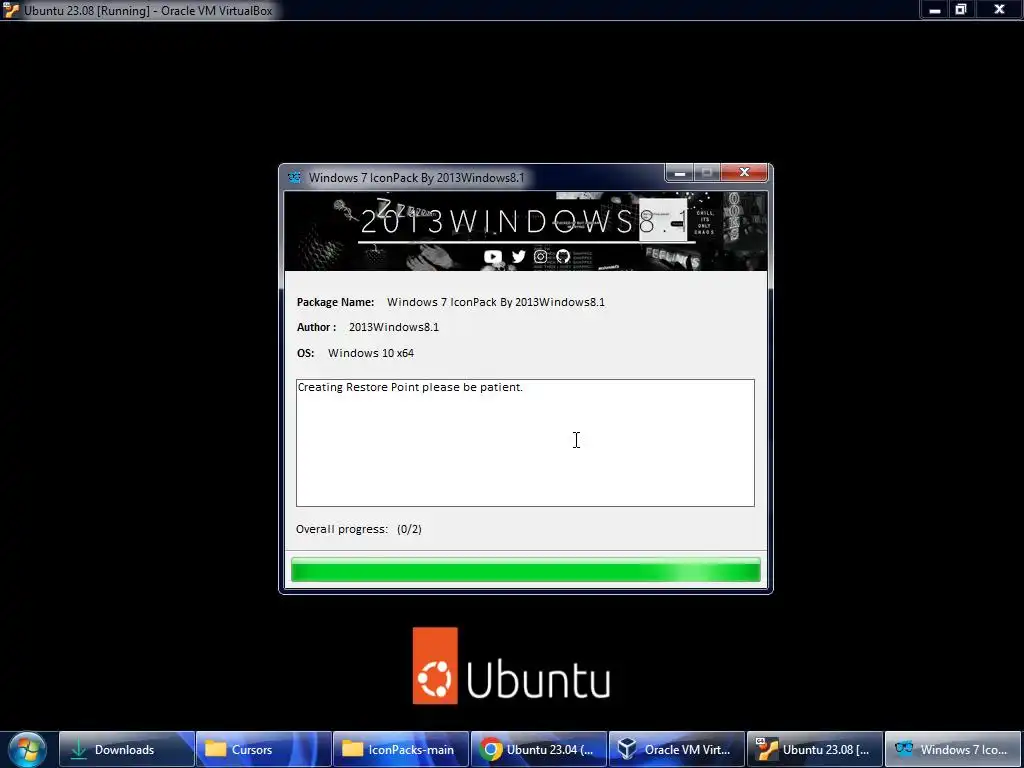Screen dimensions: 1024x768
Task: Restore down the VirtualBox VM window
Action: coord(961,9)
